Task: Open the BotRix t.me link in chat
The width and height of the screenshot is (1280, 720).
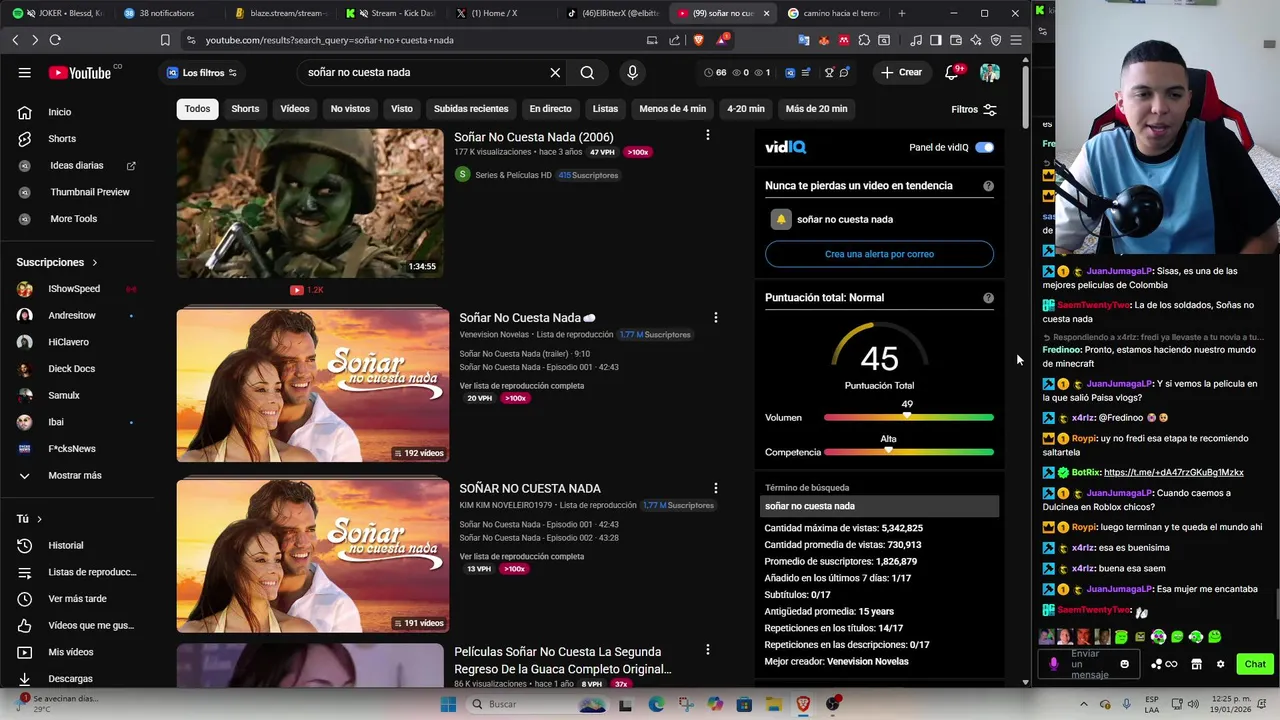Action: (x=1174, y=472)
